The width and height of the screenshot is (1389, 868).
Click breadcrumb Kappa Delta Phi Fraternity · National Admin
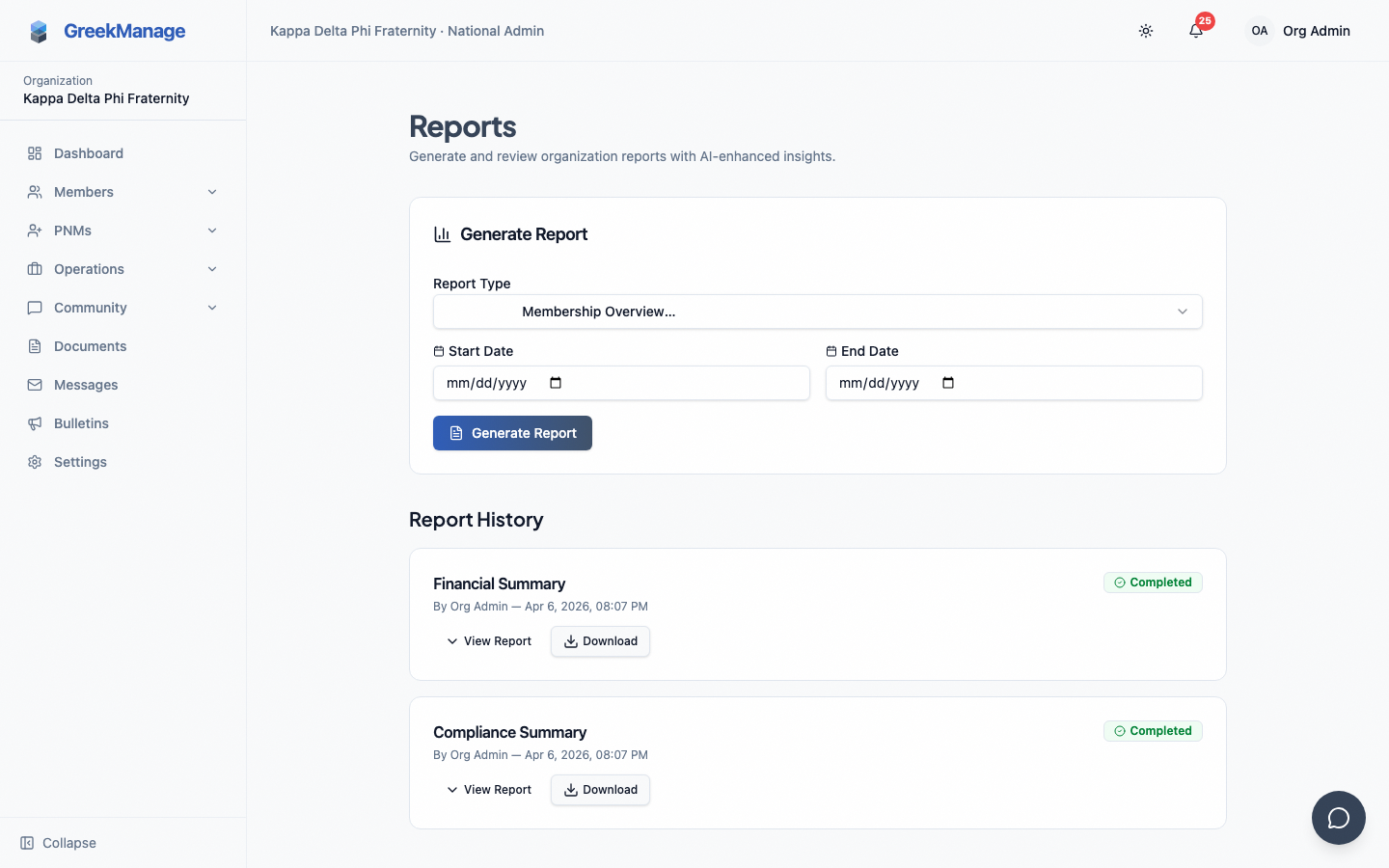coord(407,31)
